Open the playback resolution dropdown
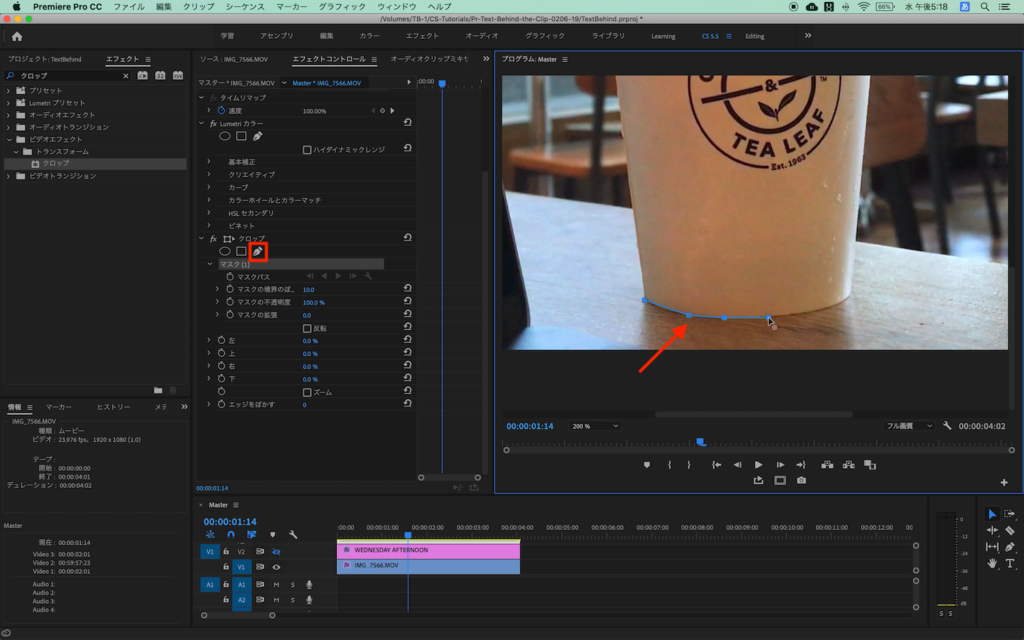 point(909,426)
